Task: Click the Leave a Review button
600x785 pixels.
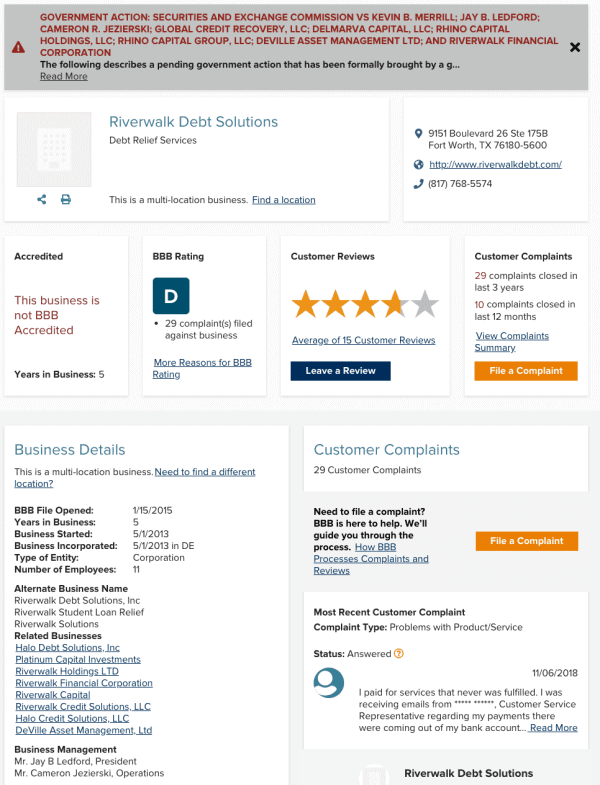Action: click(341, 371)
